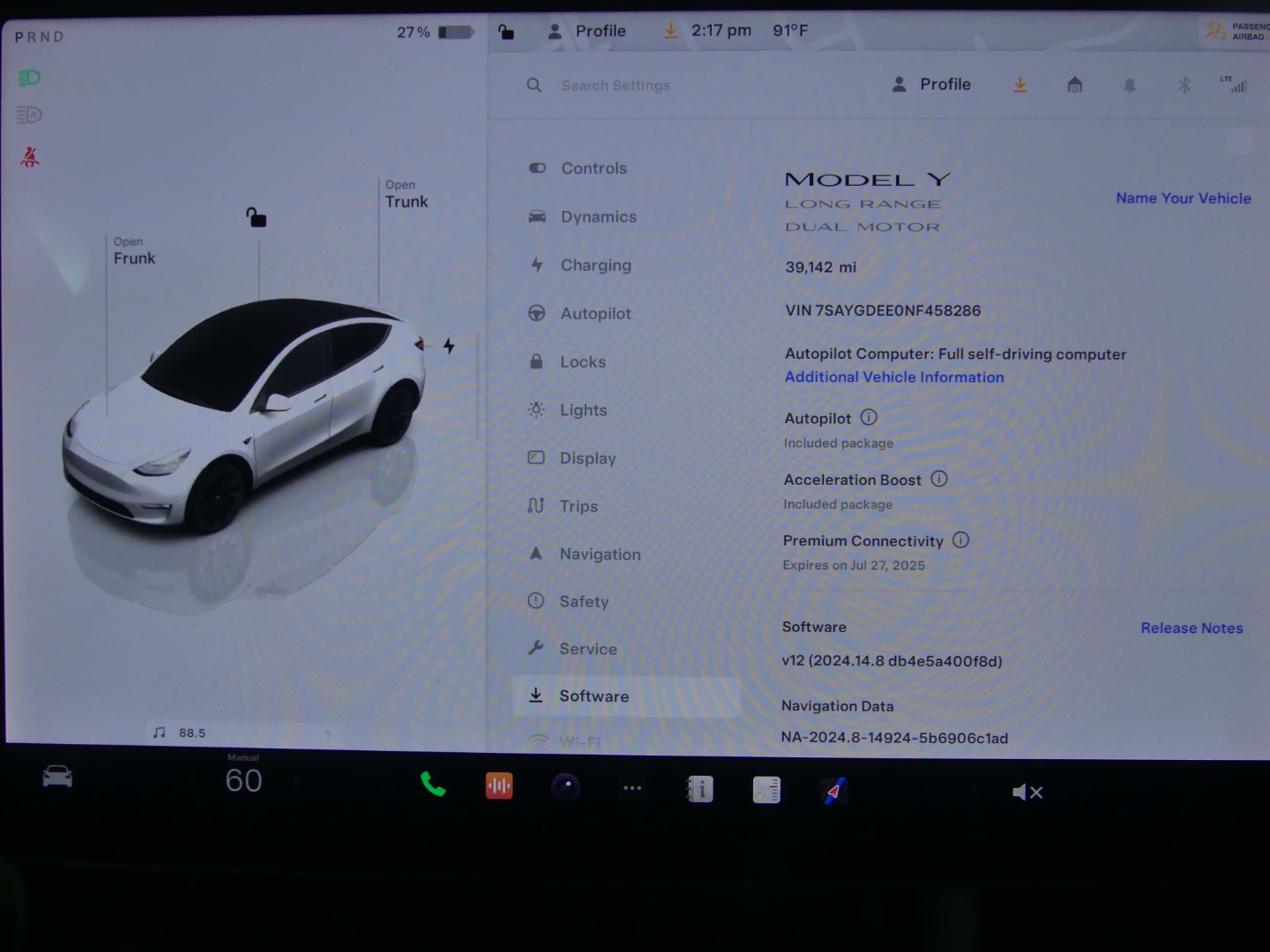Tap the red seatbelt warning icon
This screenshot has width=1270, height=952.
(30, 157)
